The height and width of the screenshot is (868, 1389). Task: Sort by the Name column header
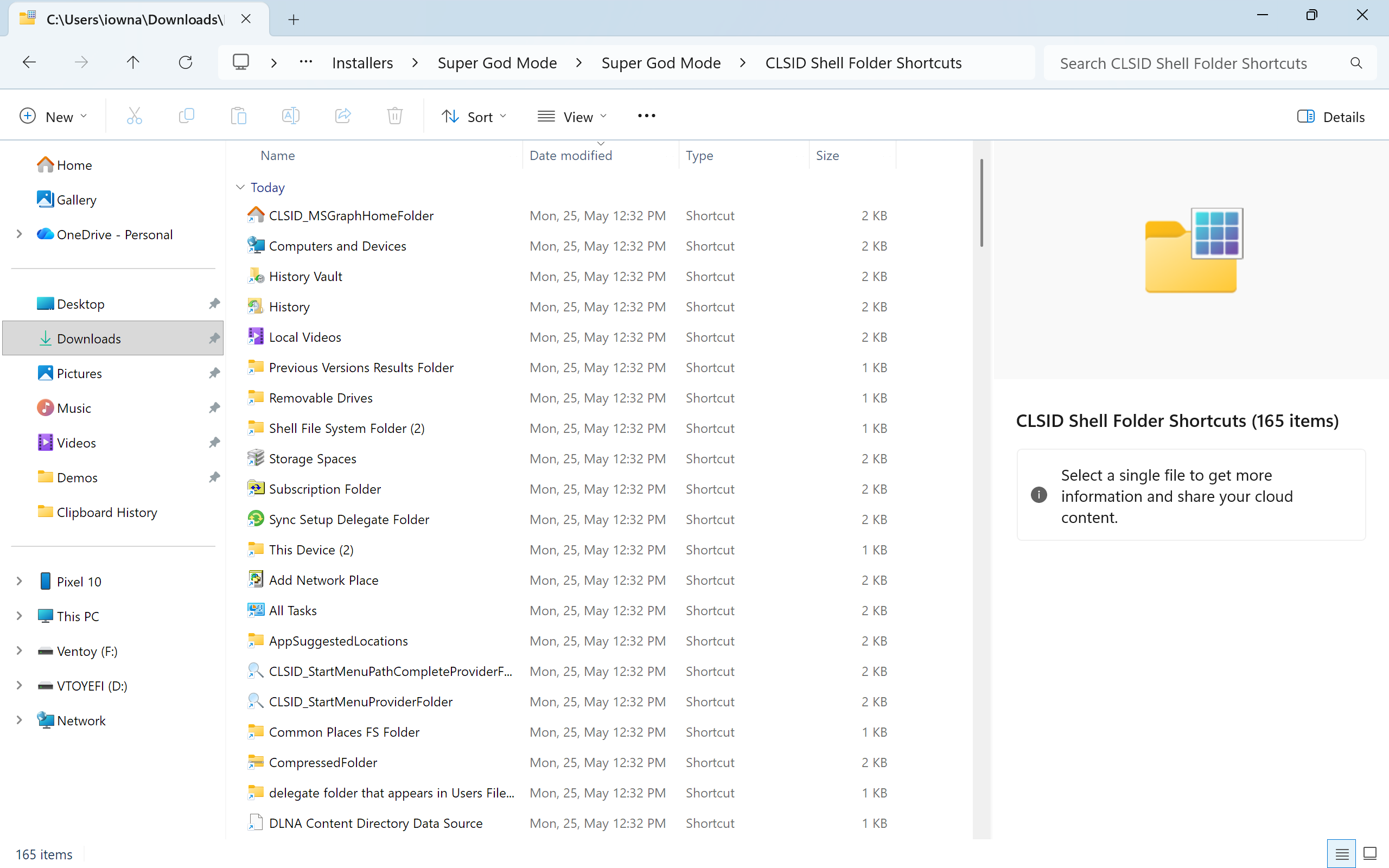(x=277, y=155)
